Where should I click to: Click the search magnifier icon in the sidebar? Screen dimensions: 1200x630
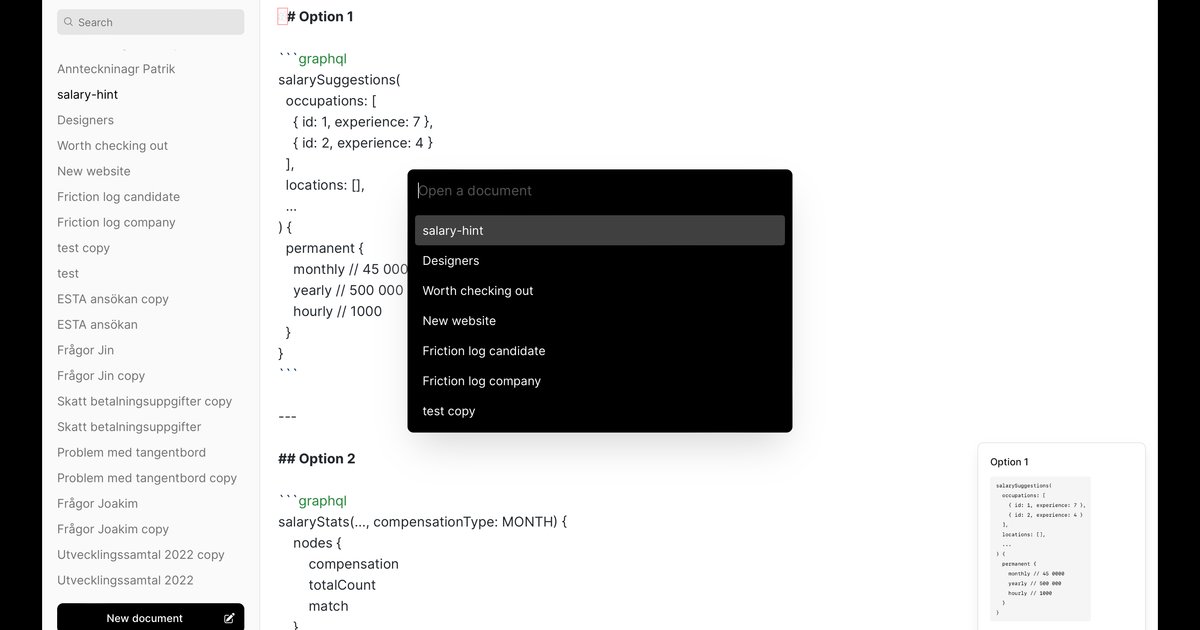point(68,22)
